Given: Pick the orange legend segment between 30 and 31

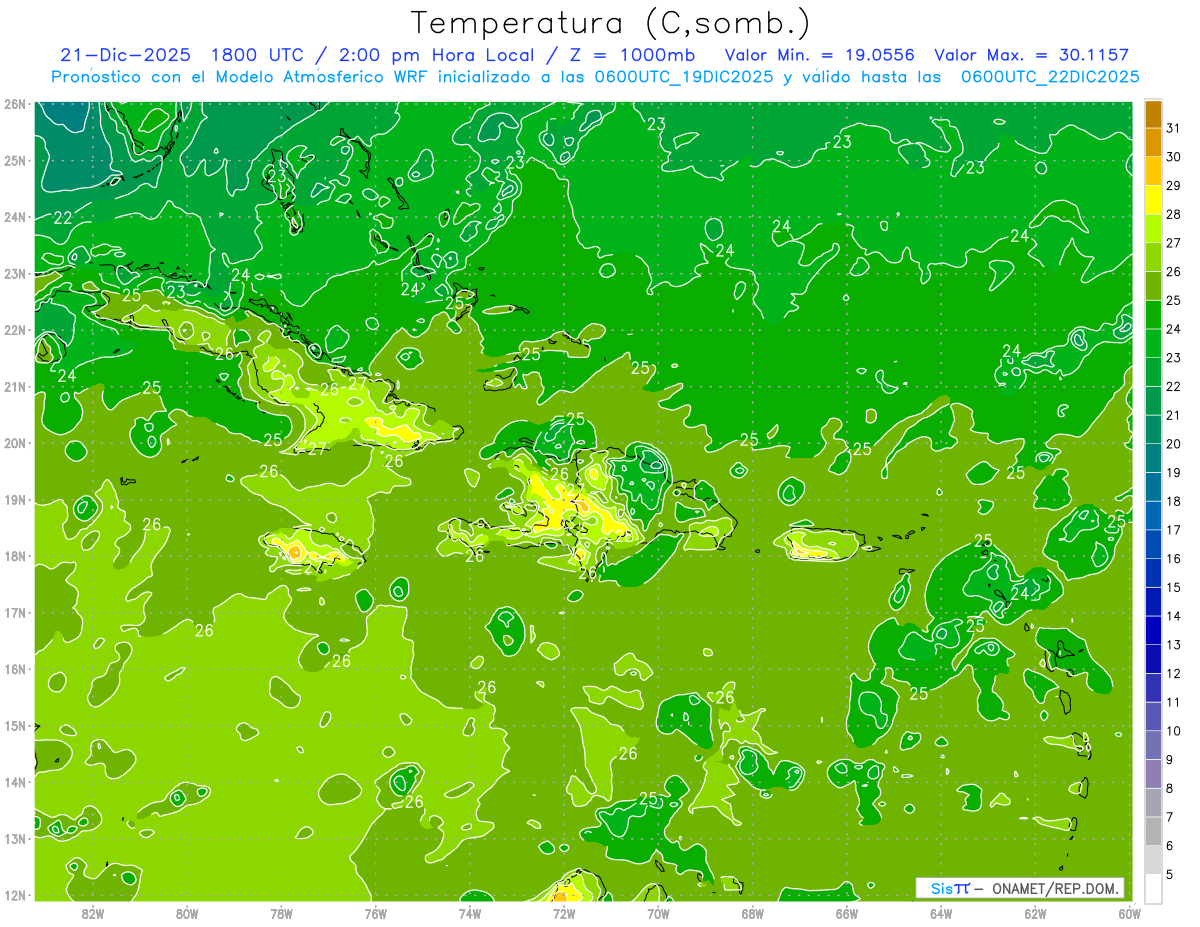Looking at the screenshot, I should pyautogui.click(x=1153, y=142).
